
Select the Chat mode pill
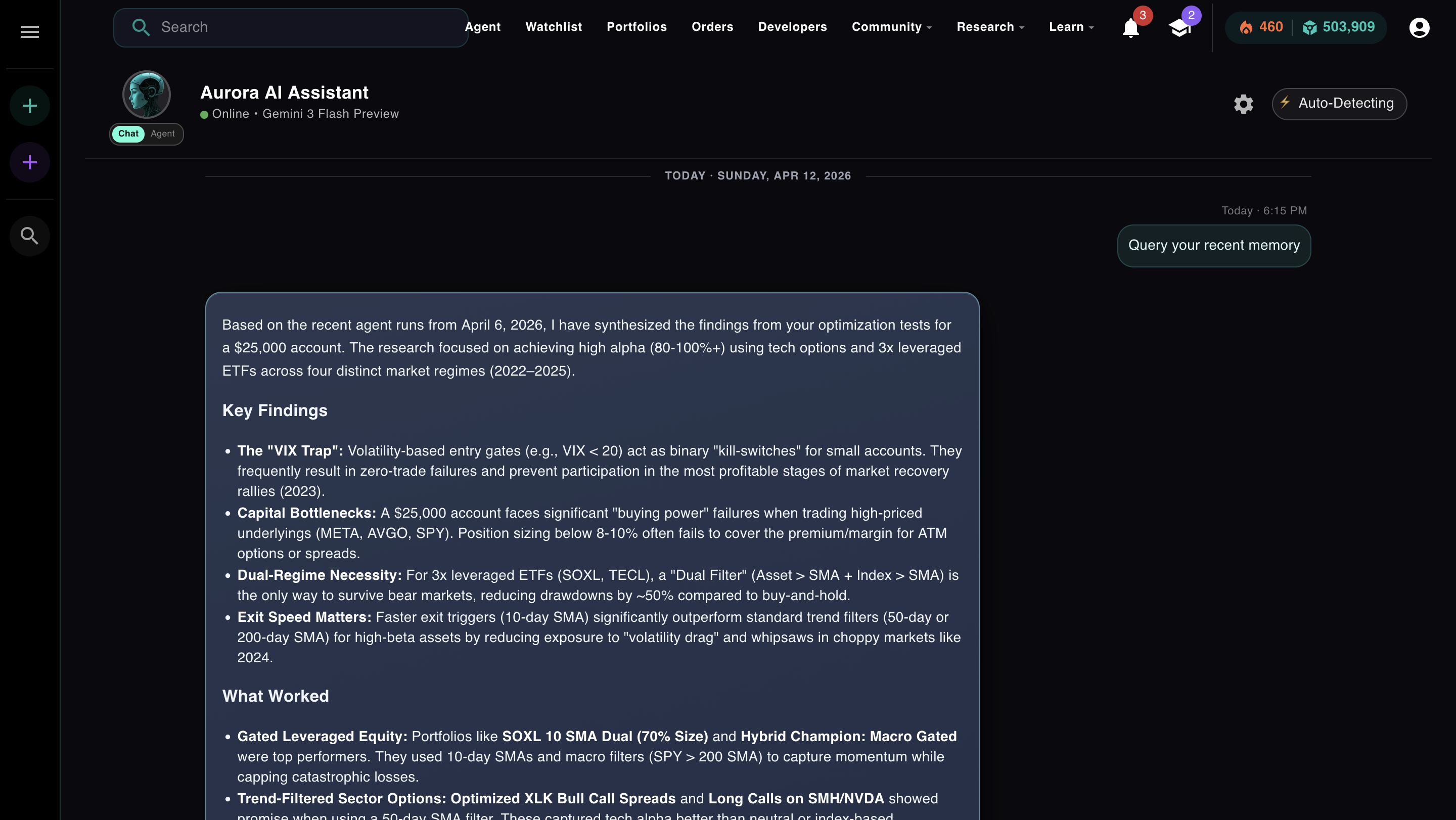pyautogui.click(x=128, y=134)
